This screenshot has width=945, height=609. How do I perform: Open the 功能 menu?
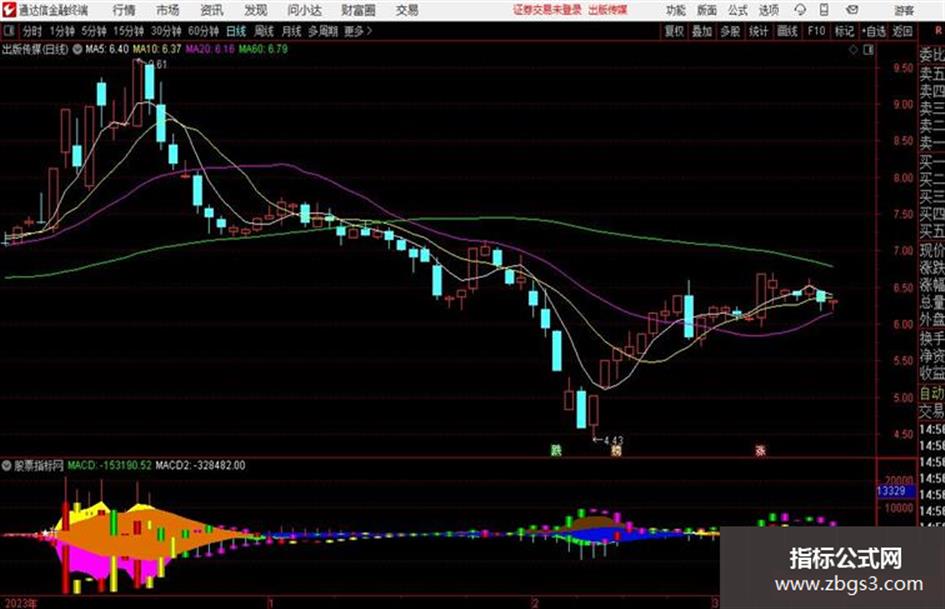coord(676,10)
